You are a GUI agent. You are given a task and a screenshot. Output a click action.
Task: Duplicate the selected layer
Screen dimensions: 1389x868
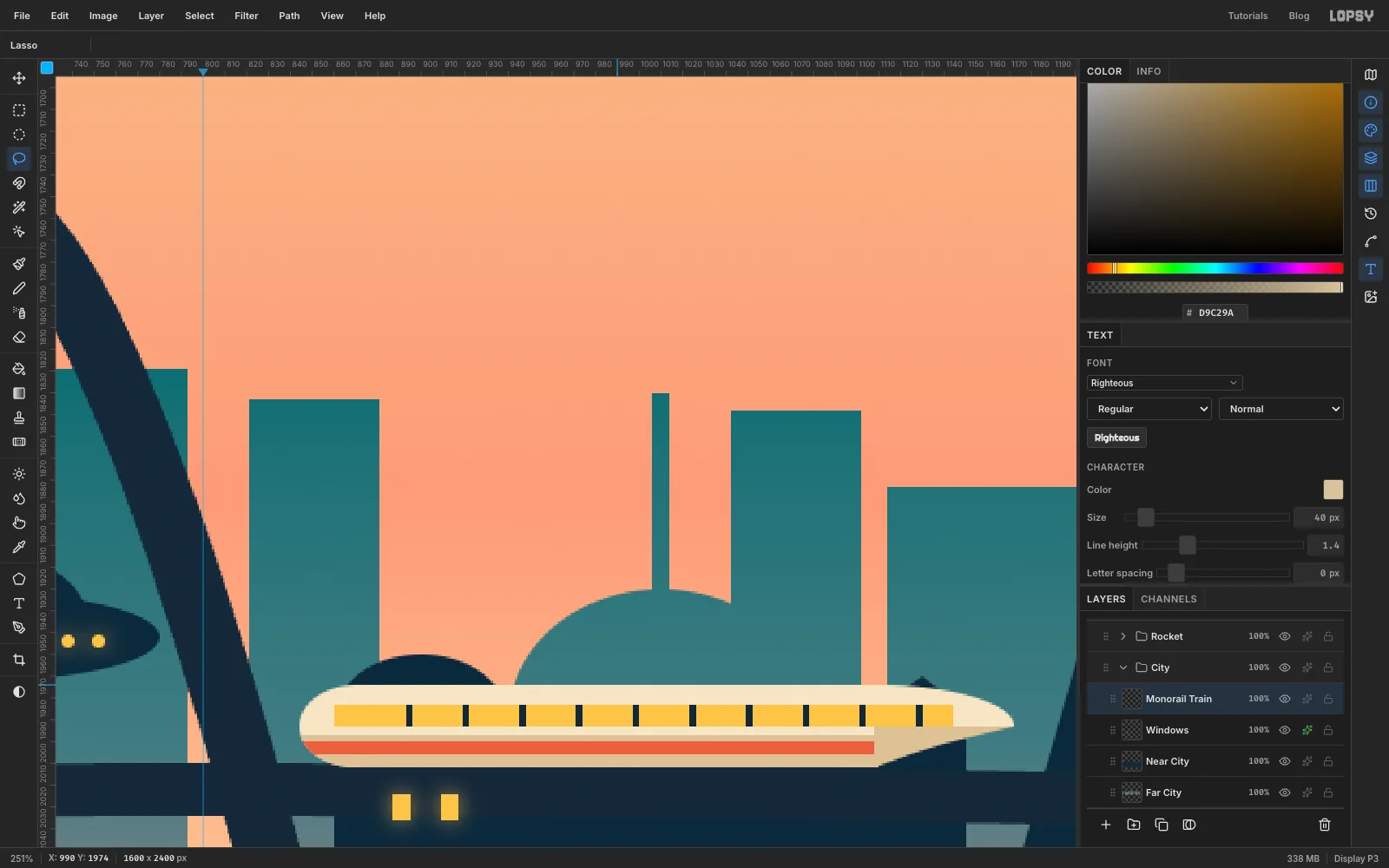1162,825
